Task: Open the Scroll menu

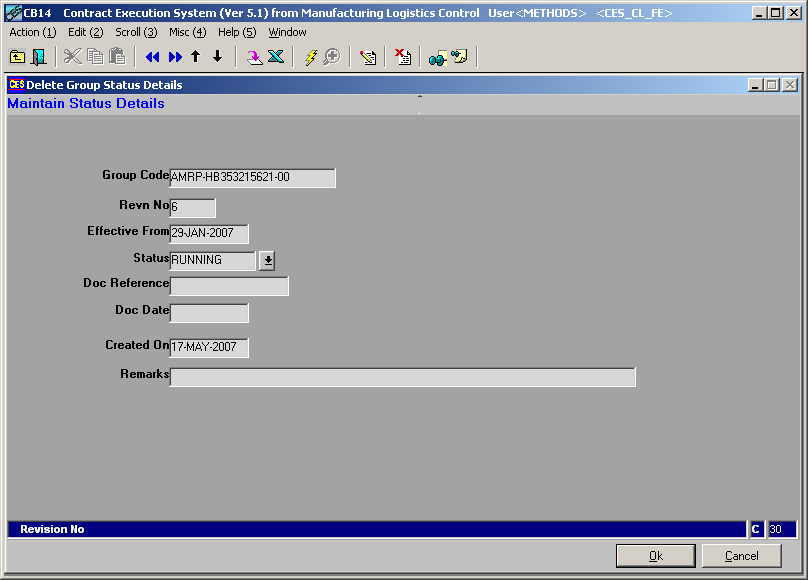Action: point(136,32)
